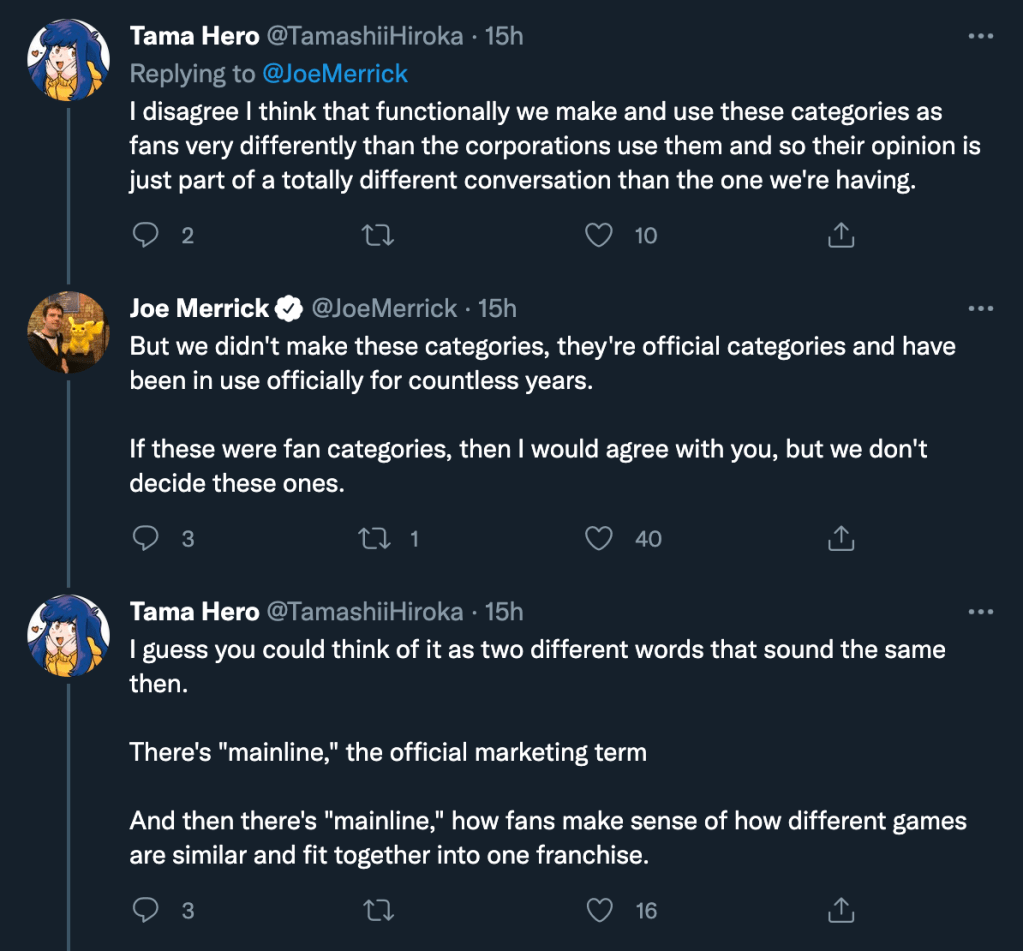Open the @JoeMerrick mention link
Screen dimensions: 1023x951
pyautogui.click(x=335, y=73)
